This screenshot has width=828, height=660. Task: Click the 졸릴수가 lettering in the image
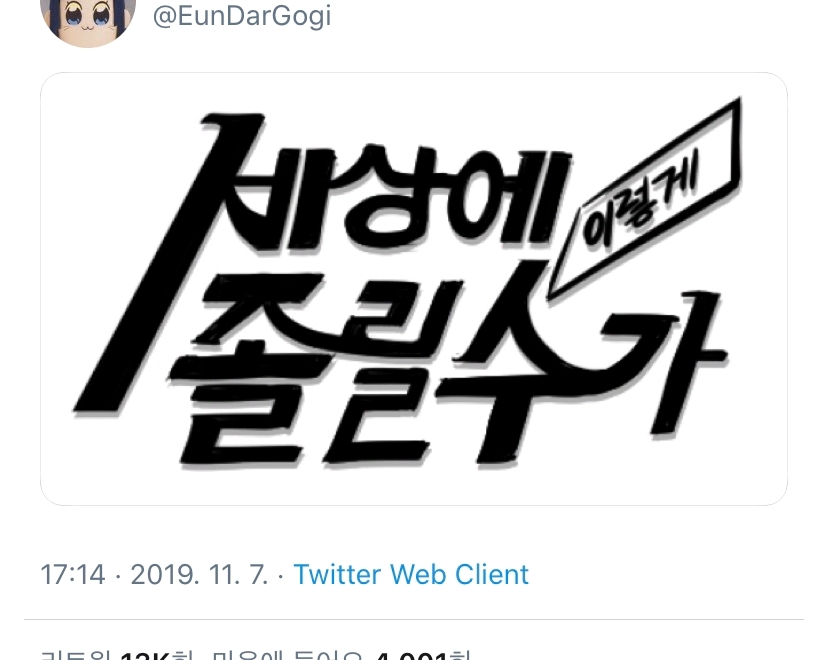(x=449, y=370)
